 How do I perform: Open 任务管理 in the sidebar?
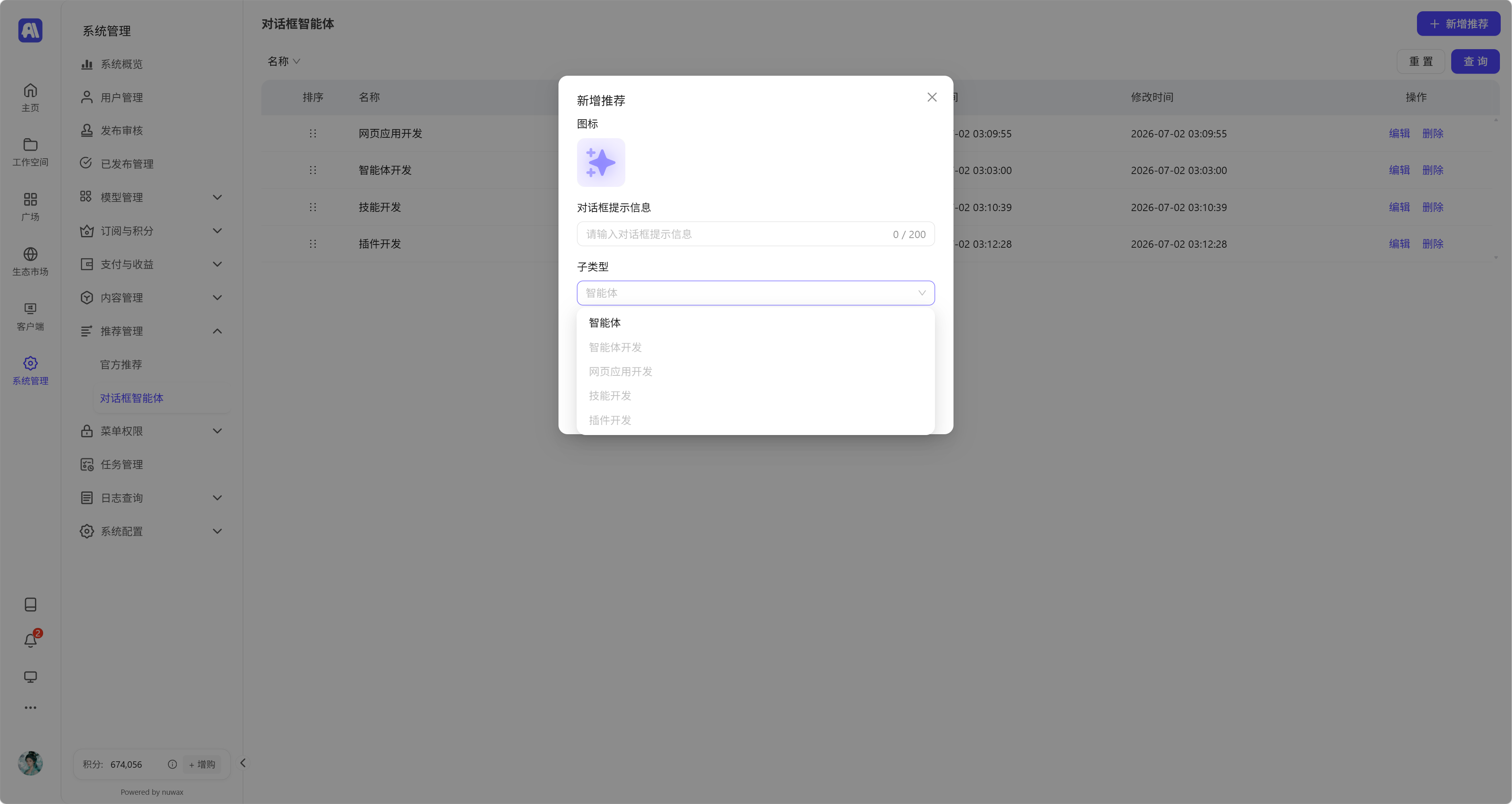click(151, 464)
